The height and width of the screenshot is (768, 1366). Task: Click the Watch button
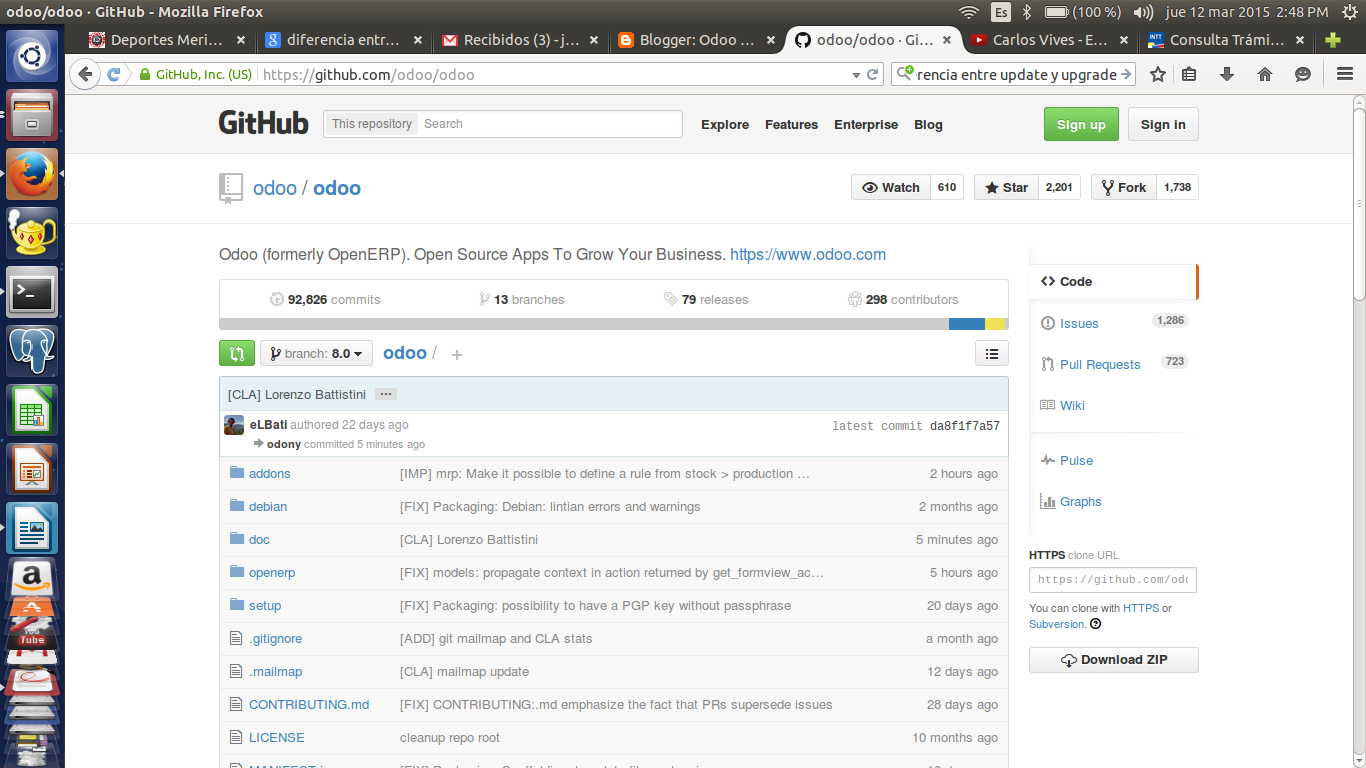point(891,187)
